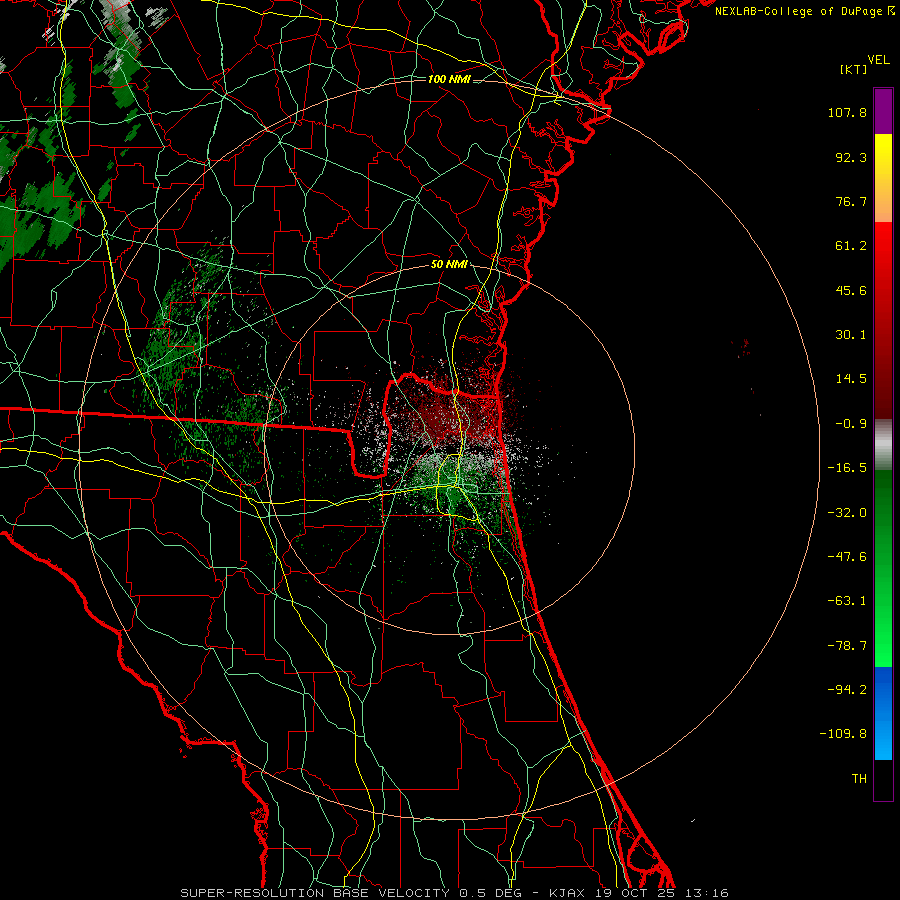This screenshot has width=900, height=900.
Task: Click the 14.5 velocity scale value
Action: [851, 379]
